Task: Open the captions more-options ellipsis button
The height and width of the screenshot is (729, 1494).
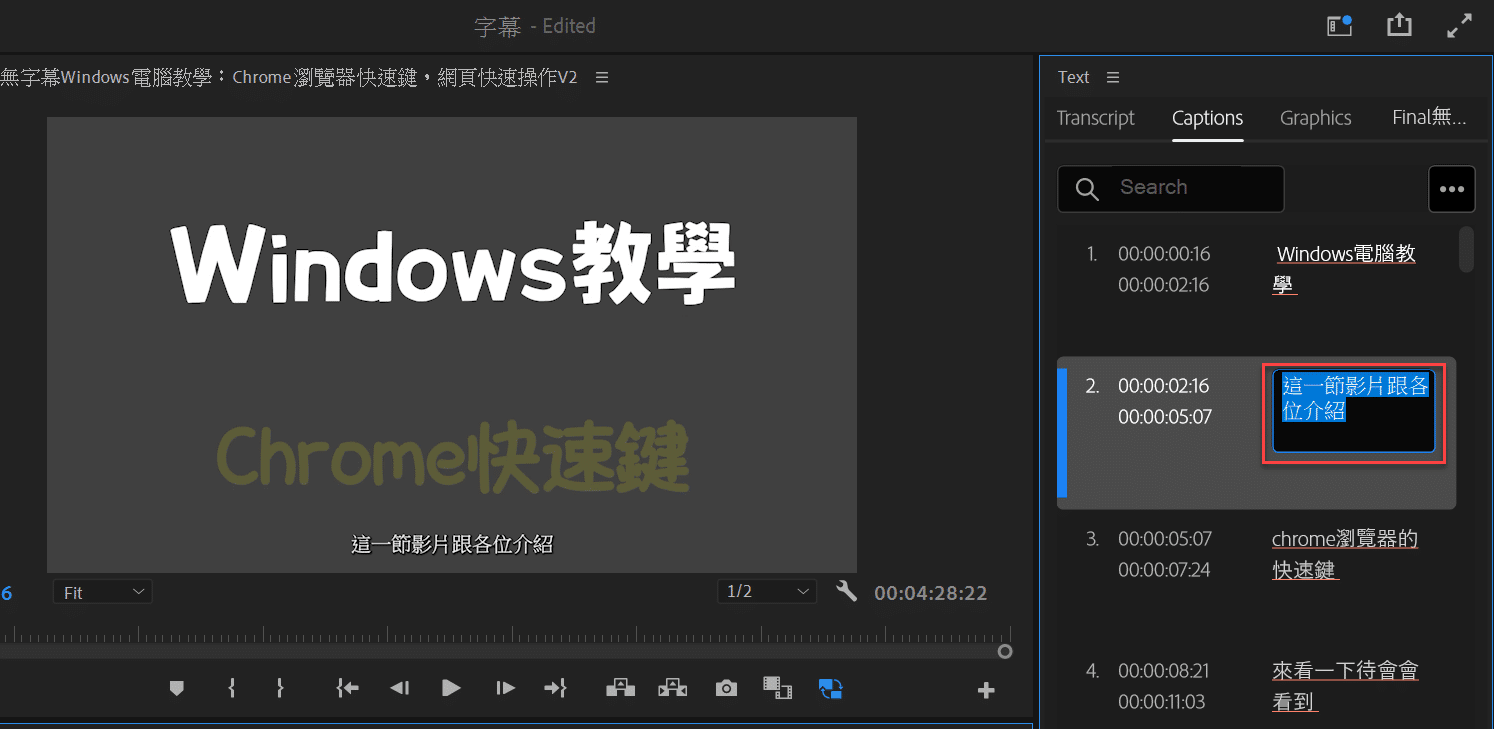Action: (1452, 189)
